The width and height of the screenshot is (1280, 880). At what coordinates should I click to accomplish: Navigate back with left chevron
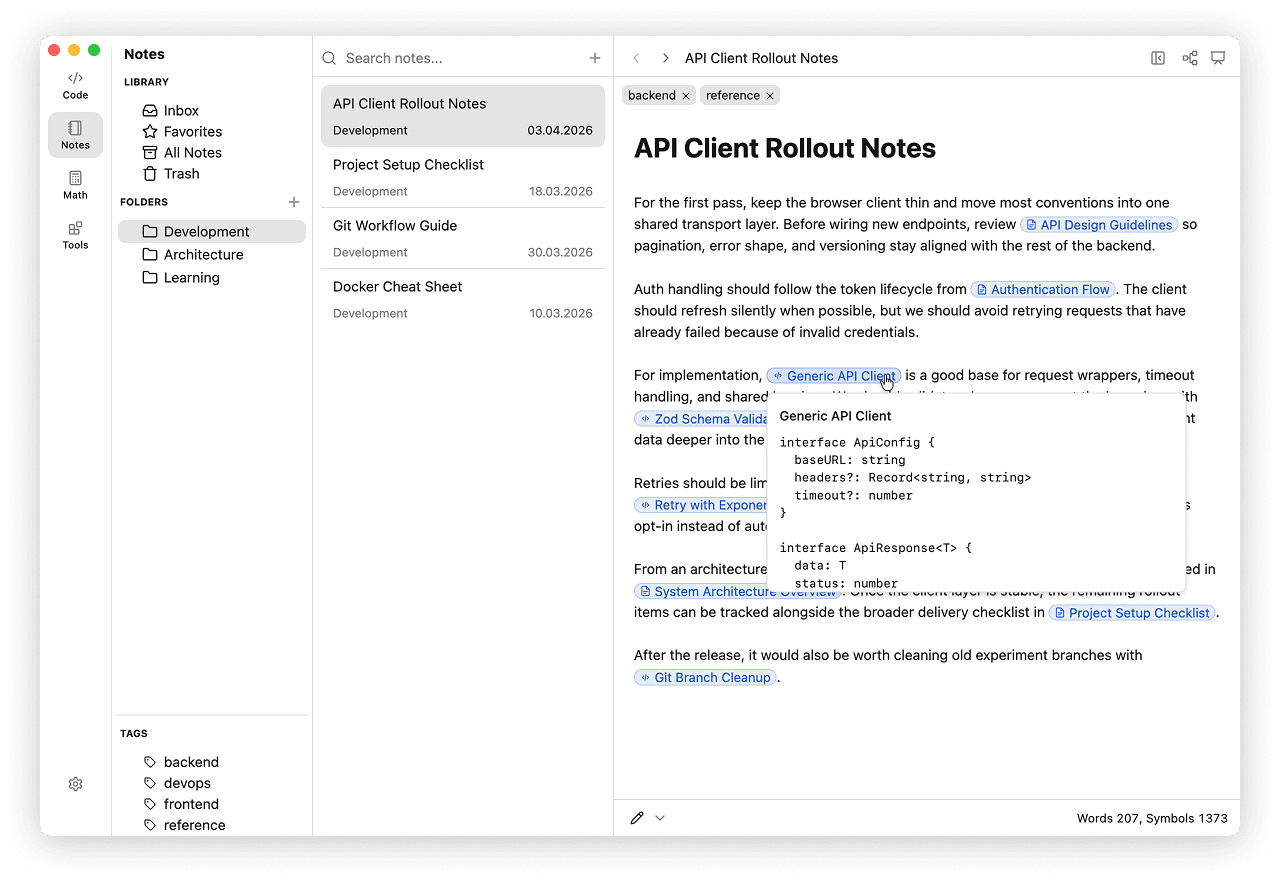[x=636, y=58]
